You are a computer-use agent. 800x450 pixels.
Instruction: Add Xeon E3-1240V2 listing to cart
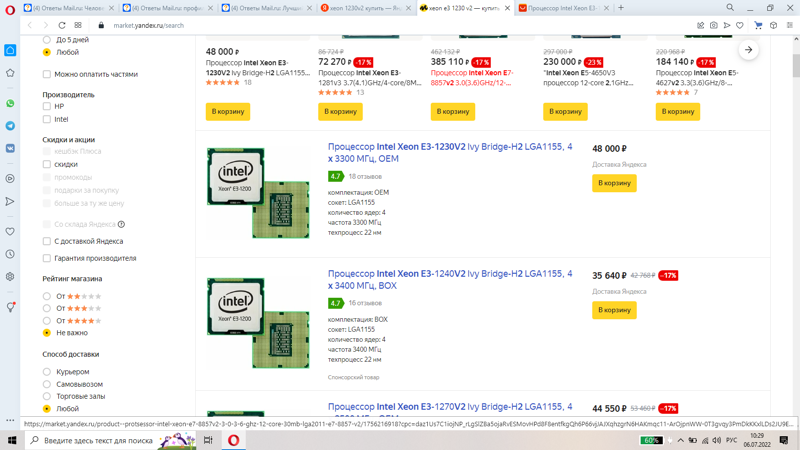[614, 310]
